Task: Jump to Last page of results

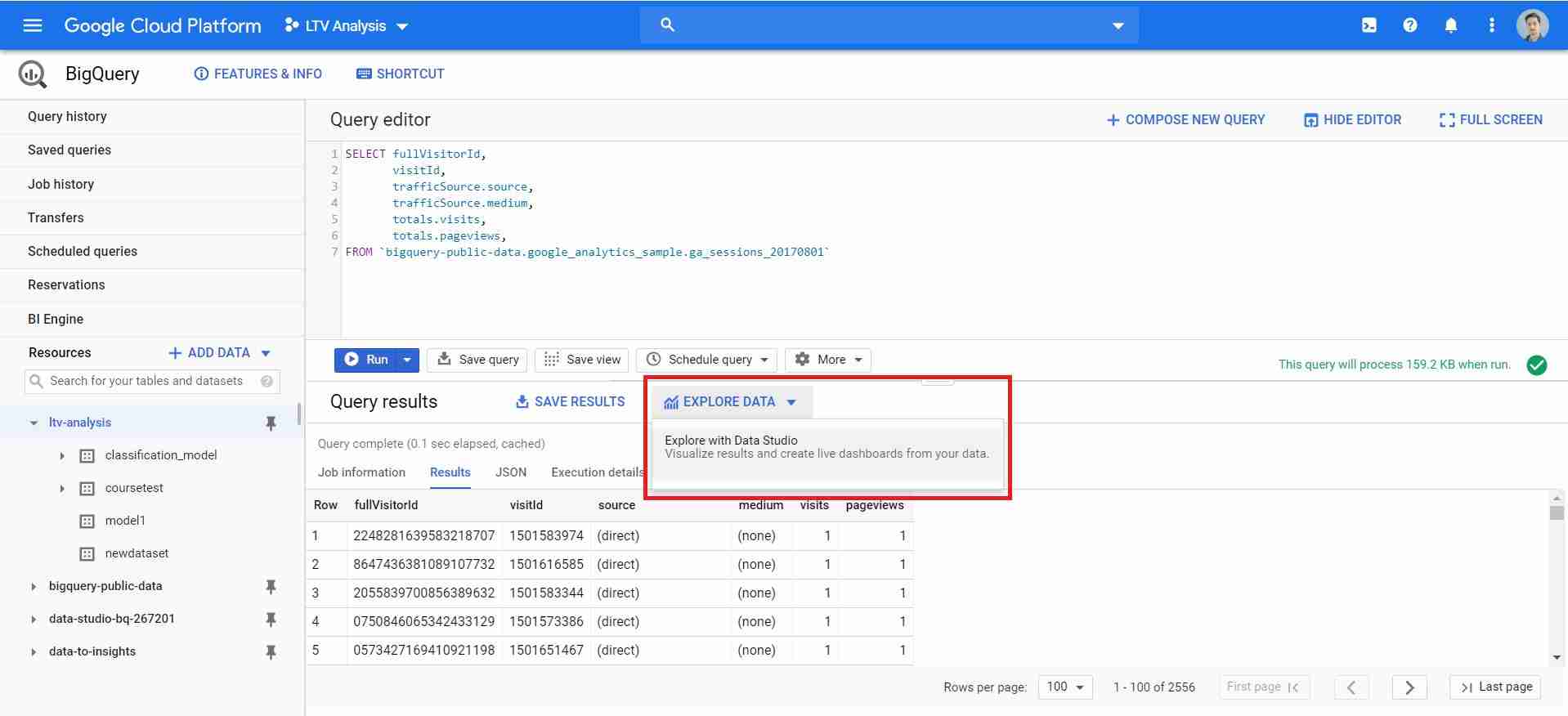Action: 1495,687
